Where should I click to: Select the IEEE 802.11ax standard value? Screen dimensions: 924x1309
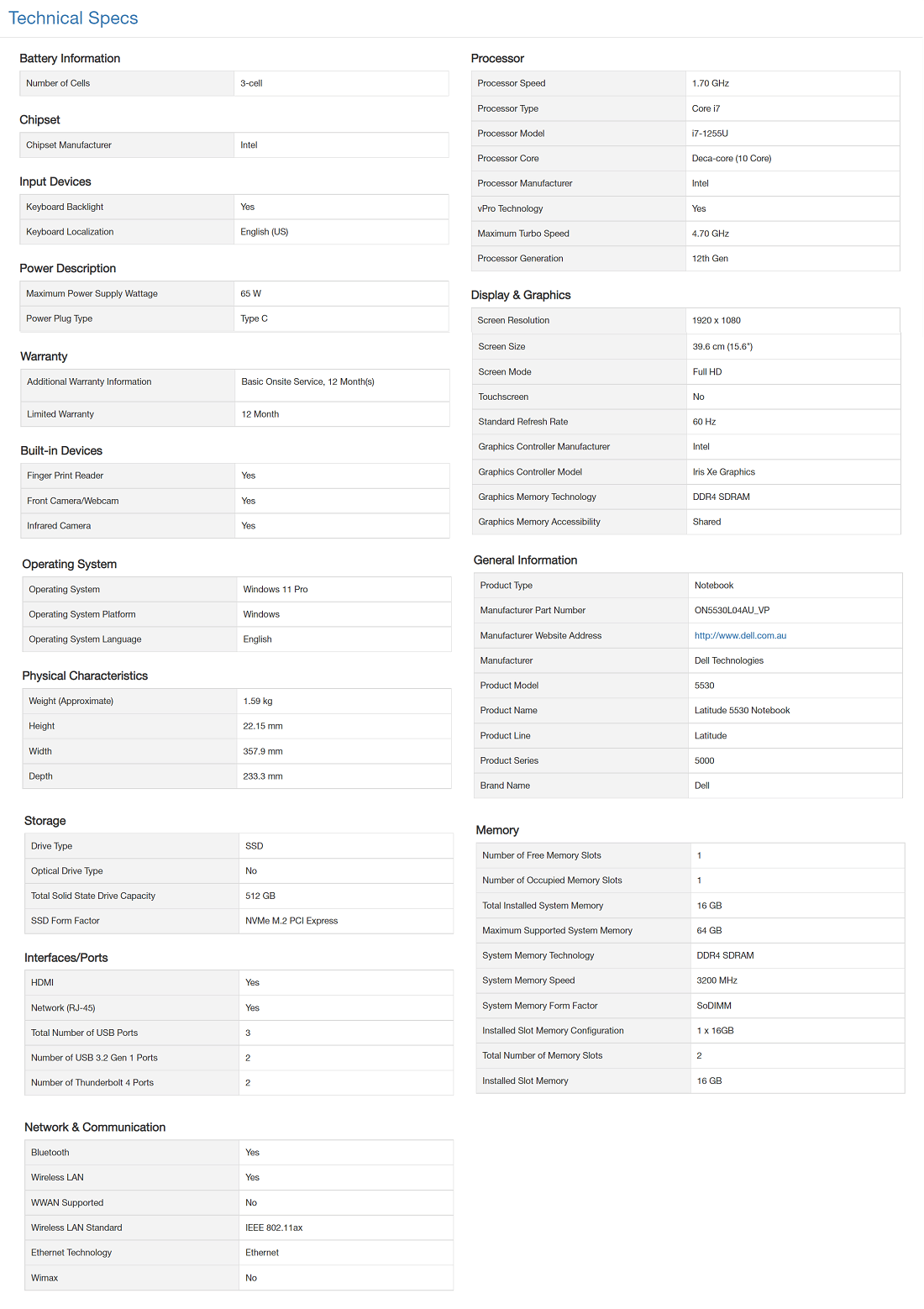point(274,1228)
